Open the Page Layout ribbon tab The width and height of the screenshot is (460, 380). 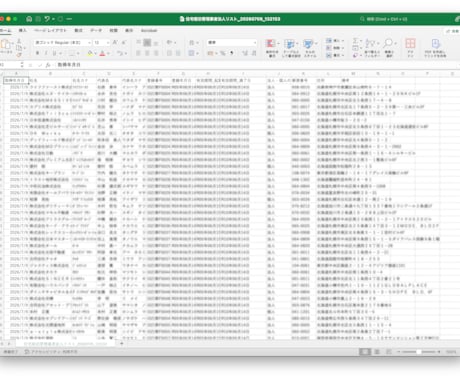[50, 30]
